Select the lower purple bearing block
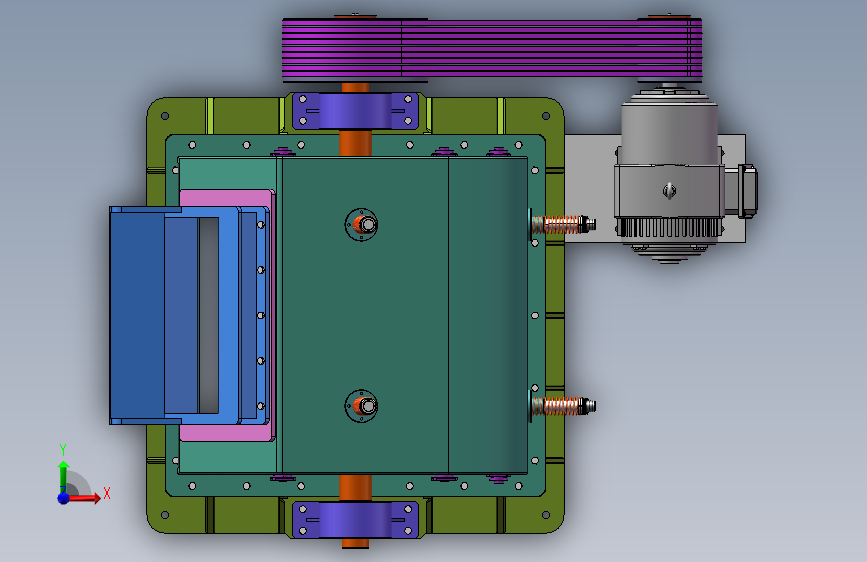The height and width of the screenshot is (562, 867). click(356, 520)
